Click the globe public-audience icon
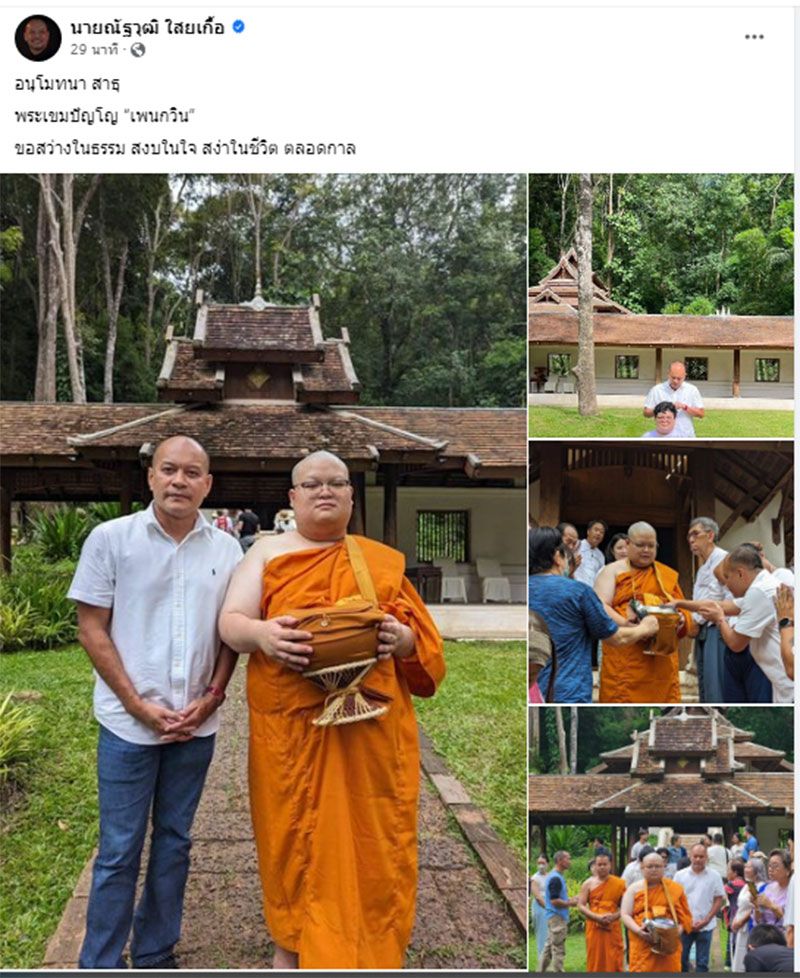800x978 pixels. click(x=138, y=50)
